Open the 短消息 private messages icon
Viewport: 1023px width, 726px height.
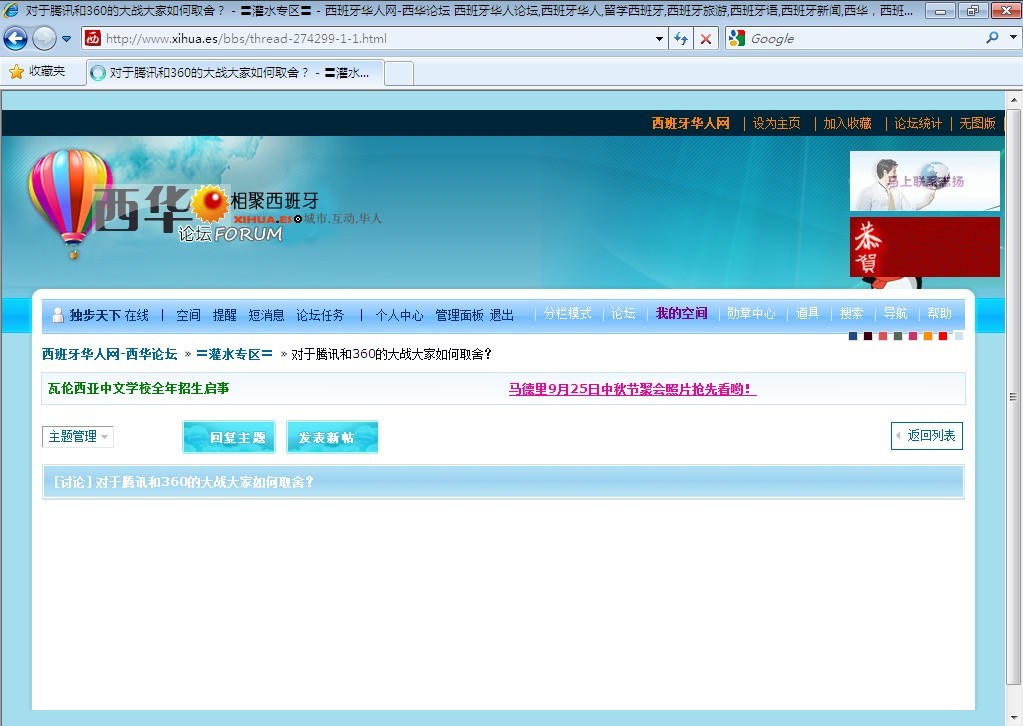point(266,315)
